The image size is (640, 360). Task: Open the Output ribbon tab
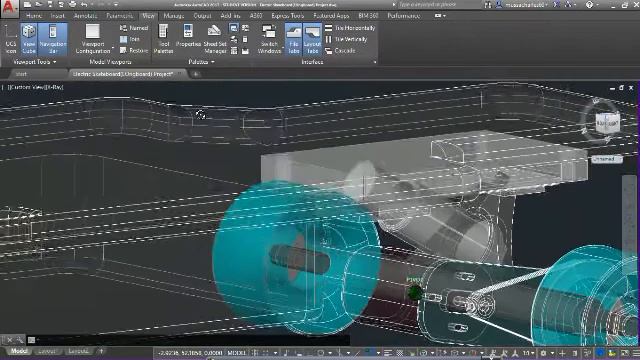tap(202, 16)
